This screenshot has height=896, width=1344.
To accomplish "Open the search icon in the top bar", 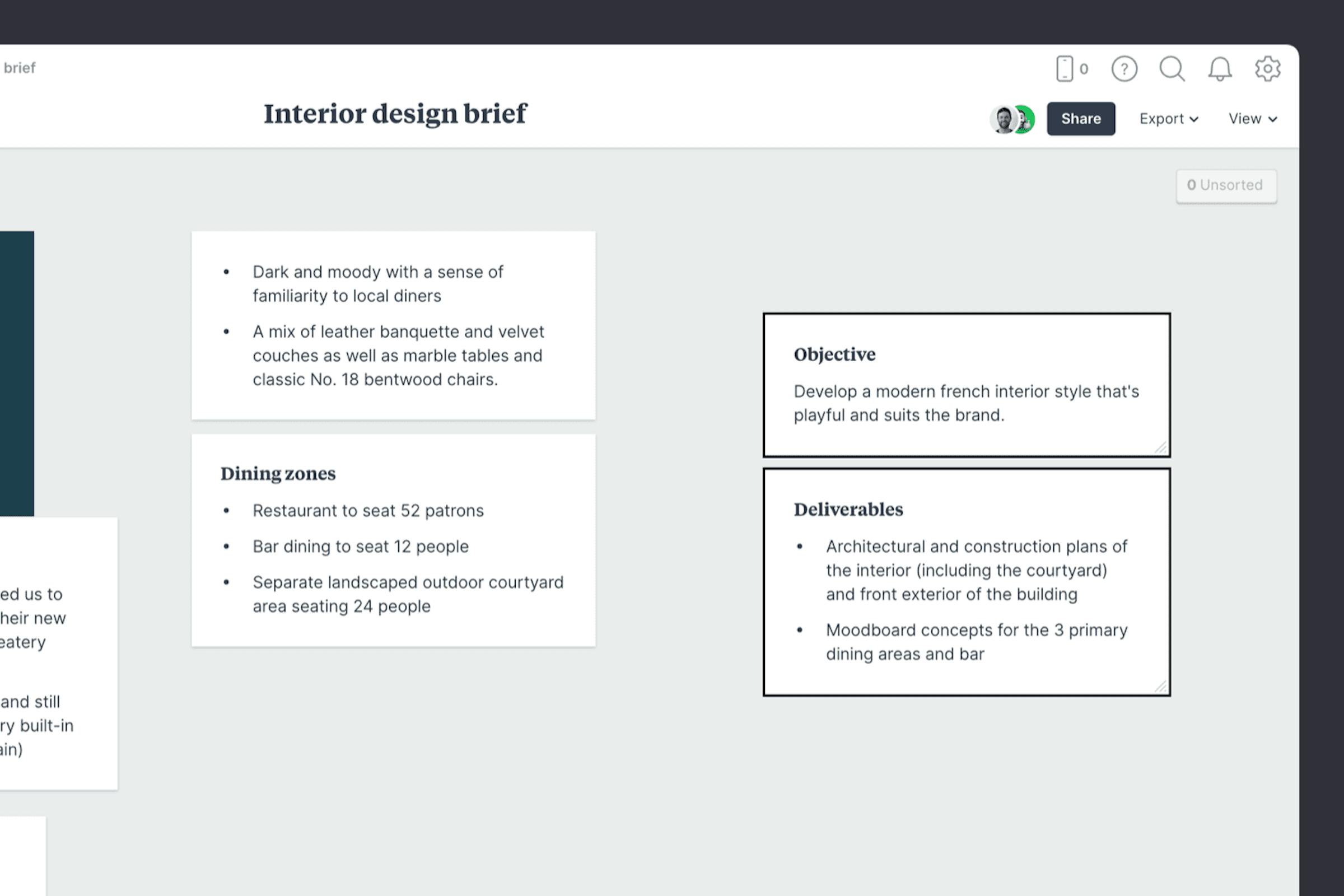I will pyautogui.click(x=1173, y=68).
